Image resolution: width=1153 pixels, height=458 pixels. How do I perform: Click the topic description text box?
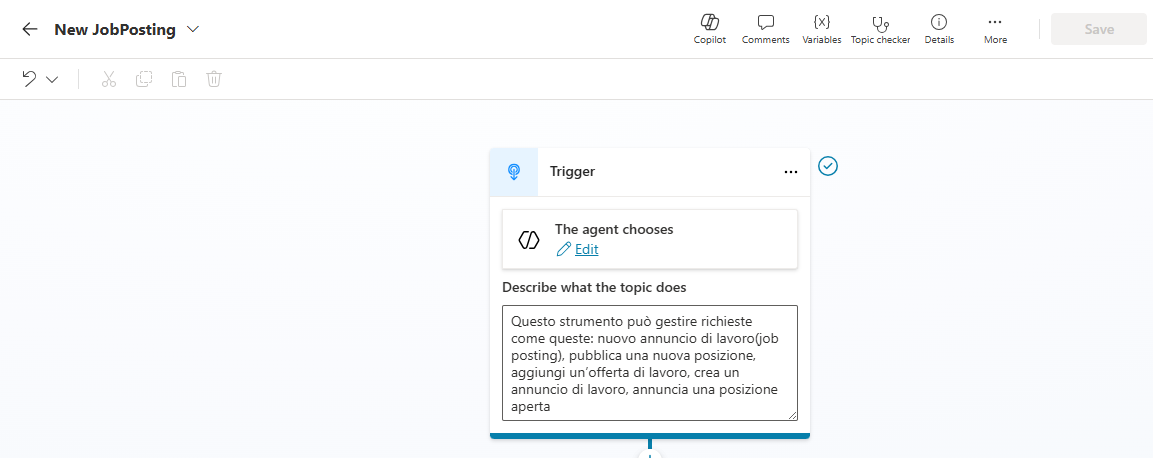[649, 362]
